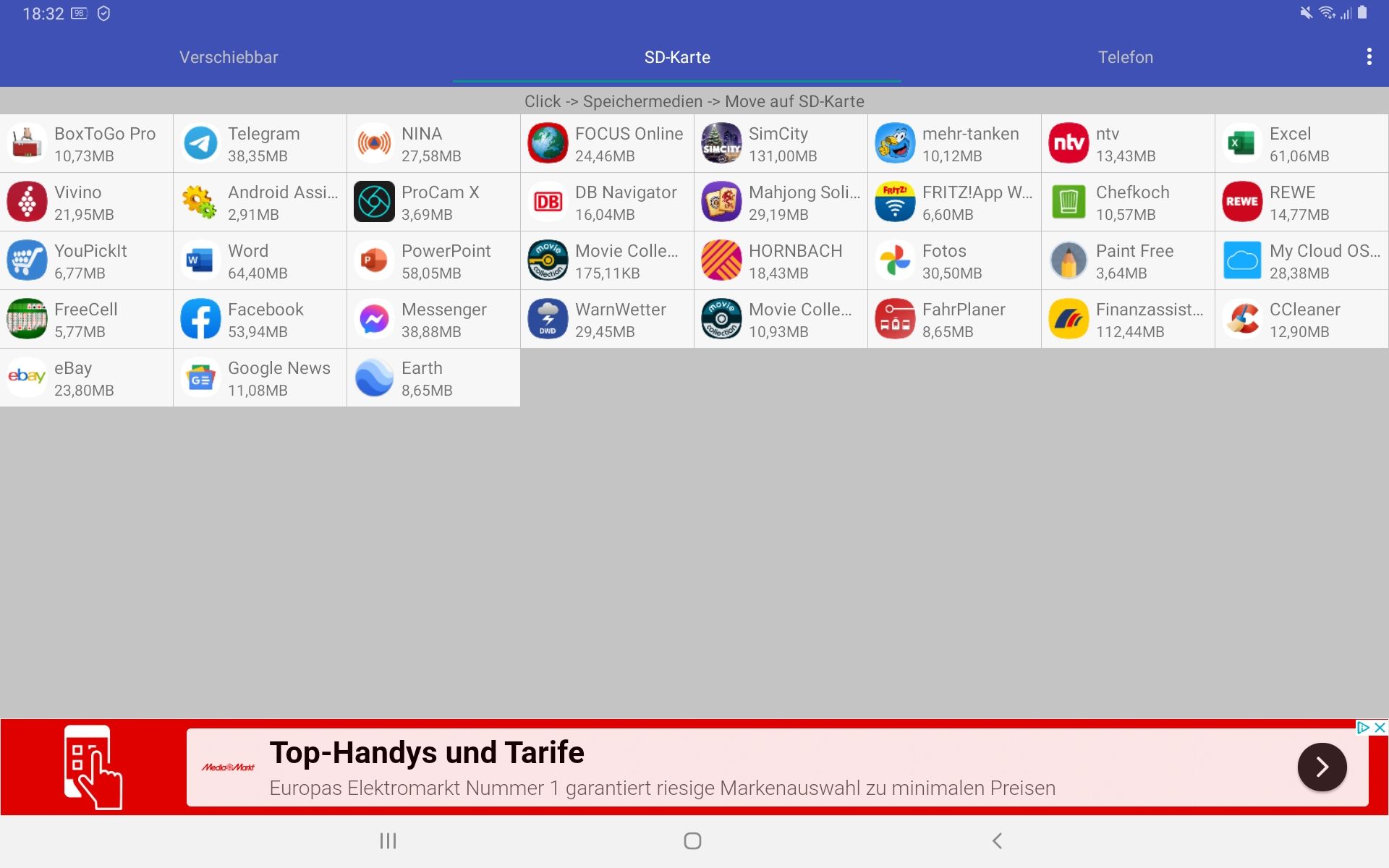Open the Google Earth icon
The width and height of the screenshot is (1389, 868).
point(374,378)
